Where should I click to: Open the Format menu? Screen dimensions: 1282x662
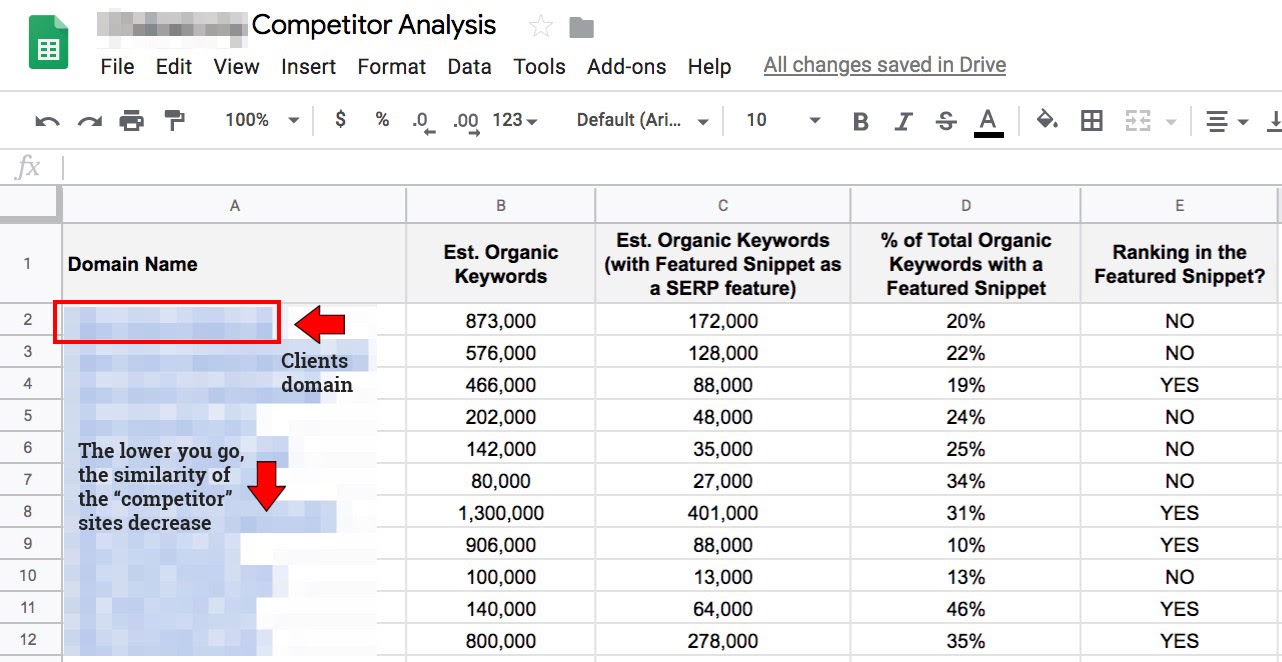[x=391, y=67]
